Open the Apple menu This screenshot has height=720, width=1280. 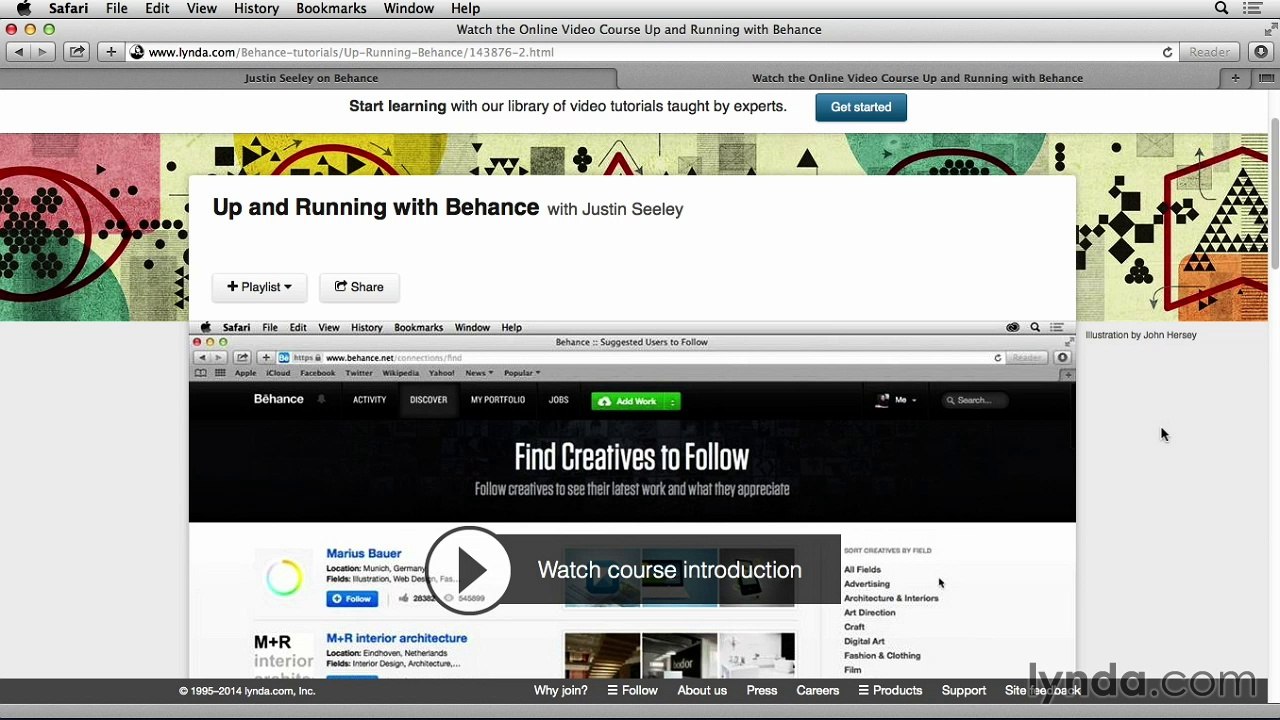pos(23,8)
